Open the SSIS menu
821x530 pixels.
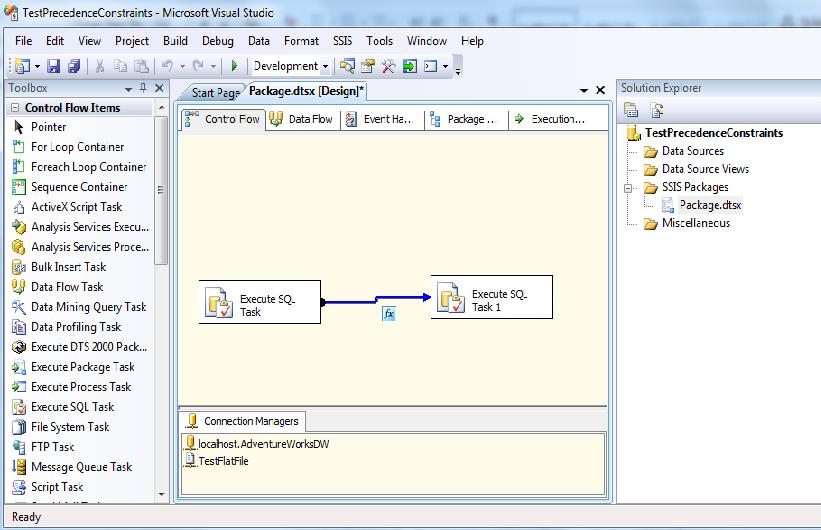(x=342, y=41)
